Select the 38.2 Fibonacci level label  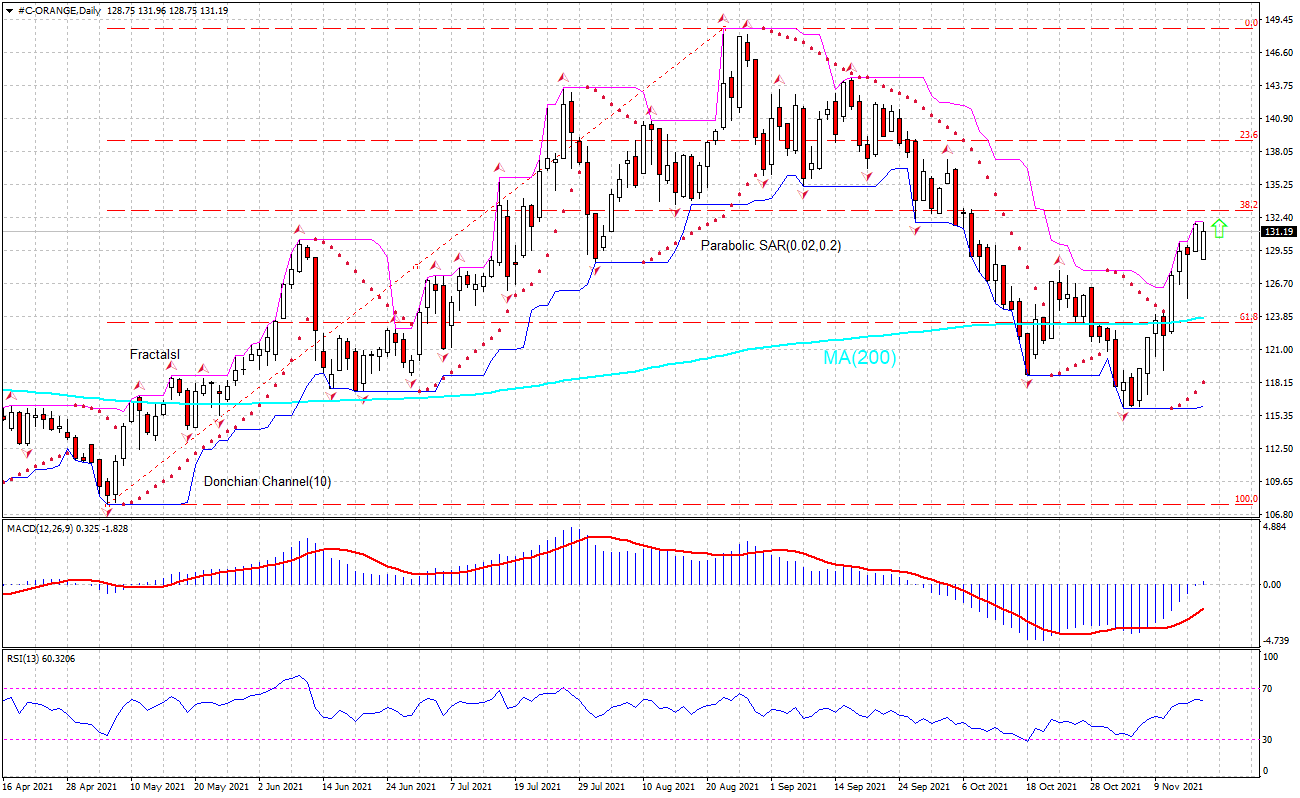(x=1248, y=204)
